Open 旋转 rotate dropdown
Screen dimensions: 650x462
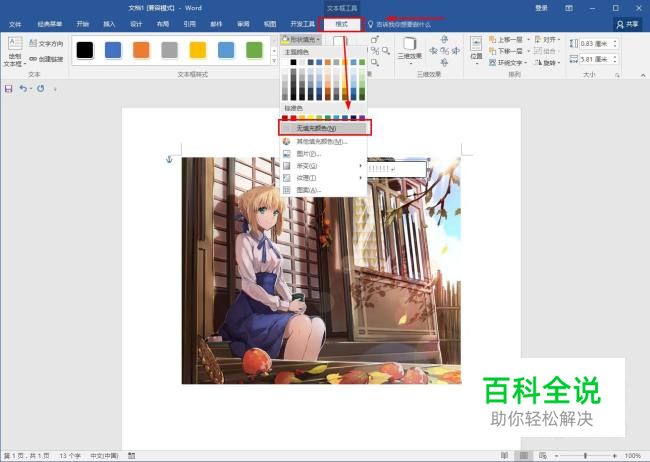548,63
